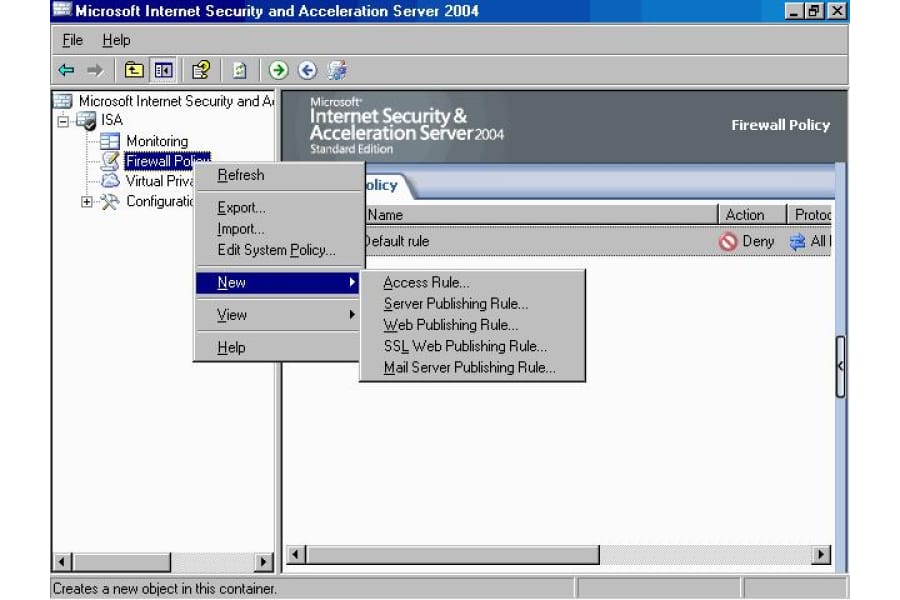Select the Configuration label in the tree

pos(160,202)
